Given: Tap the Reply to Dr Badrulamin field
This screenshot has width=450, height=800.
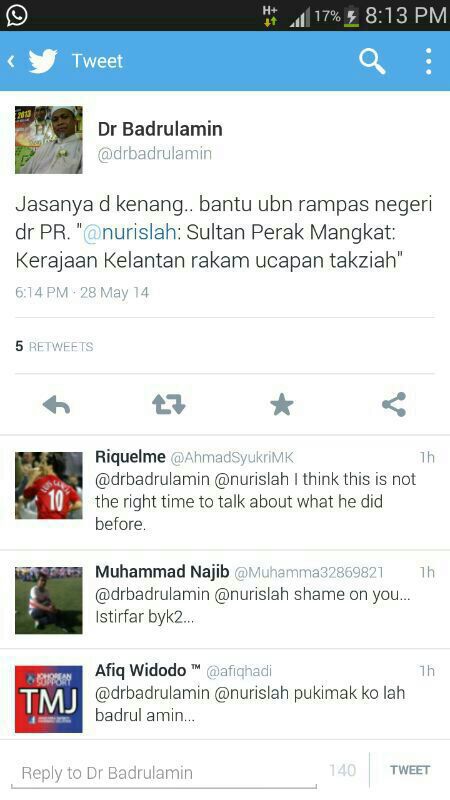Looking at the screenshot, I should click(x=163, y=772).
